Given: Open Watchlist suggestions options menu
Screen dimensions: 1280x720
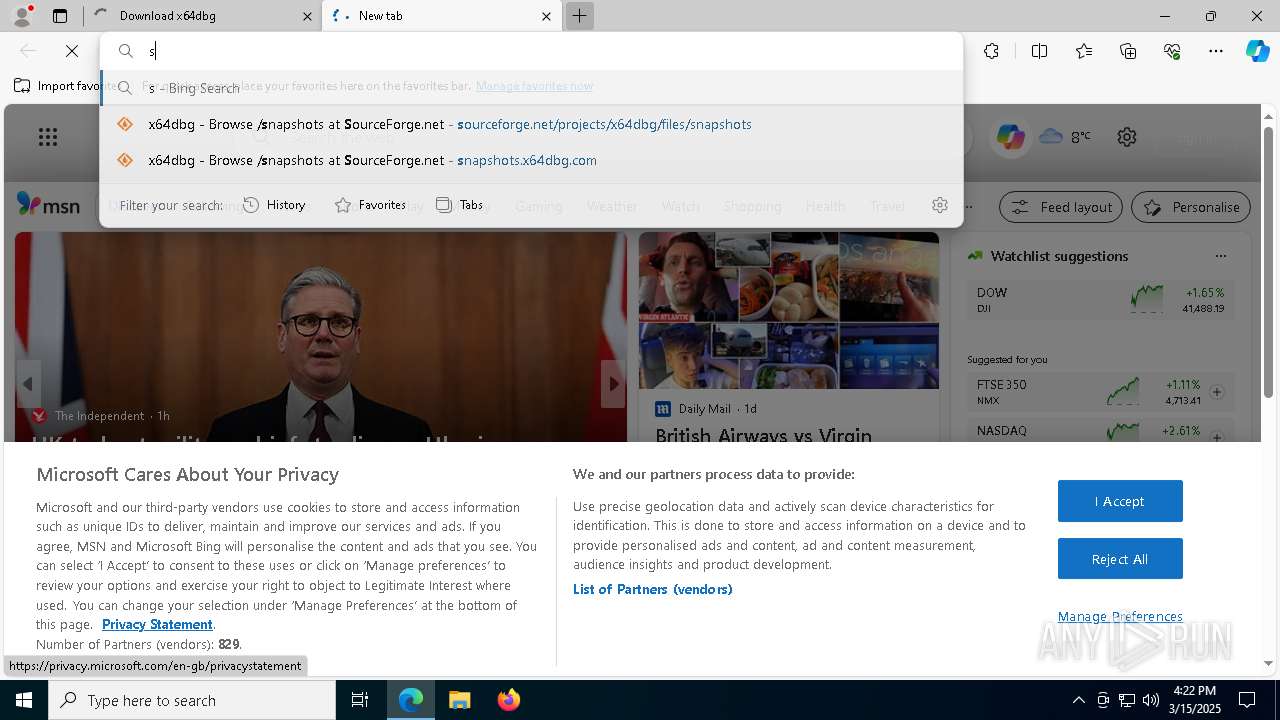Looking at the screenshot, I should pyautogui.click(x=1220, y=256).
